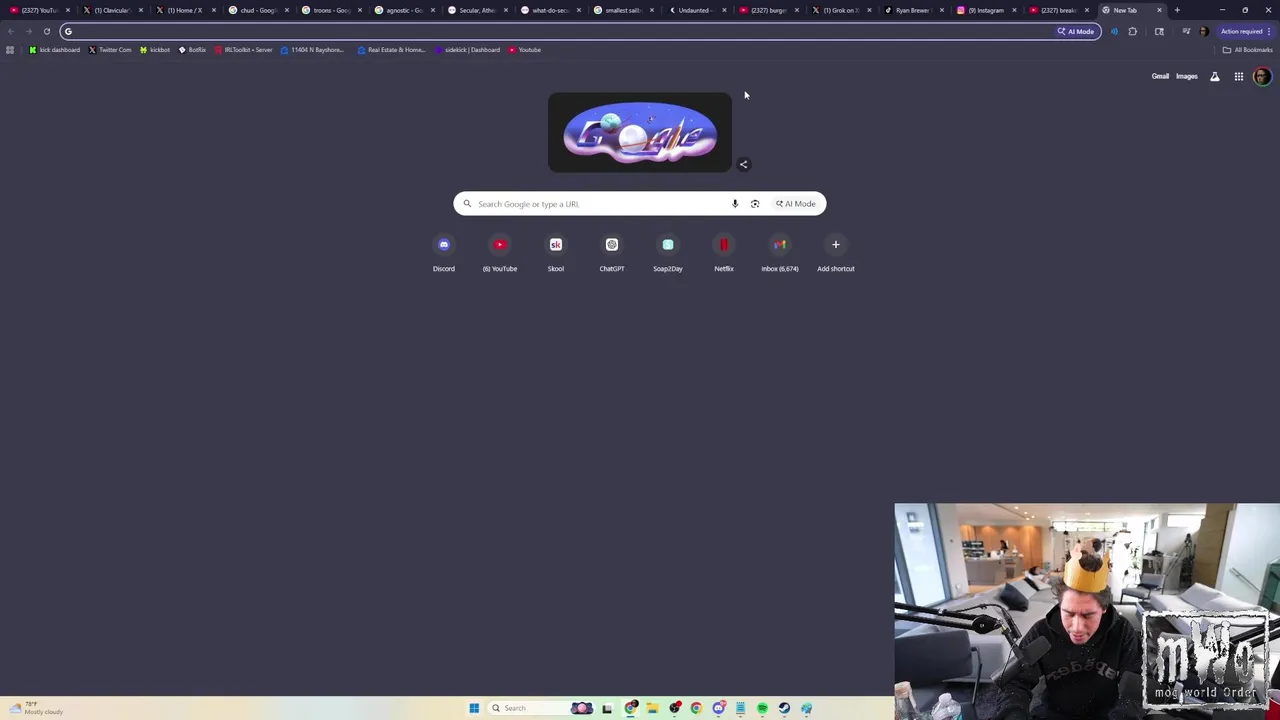Switch to the Grok on X tab

(839, 10)
